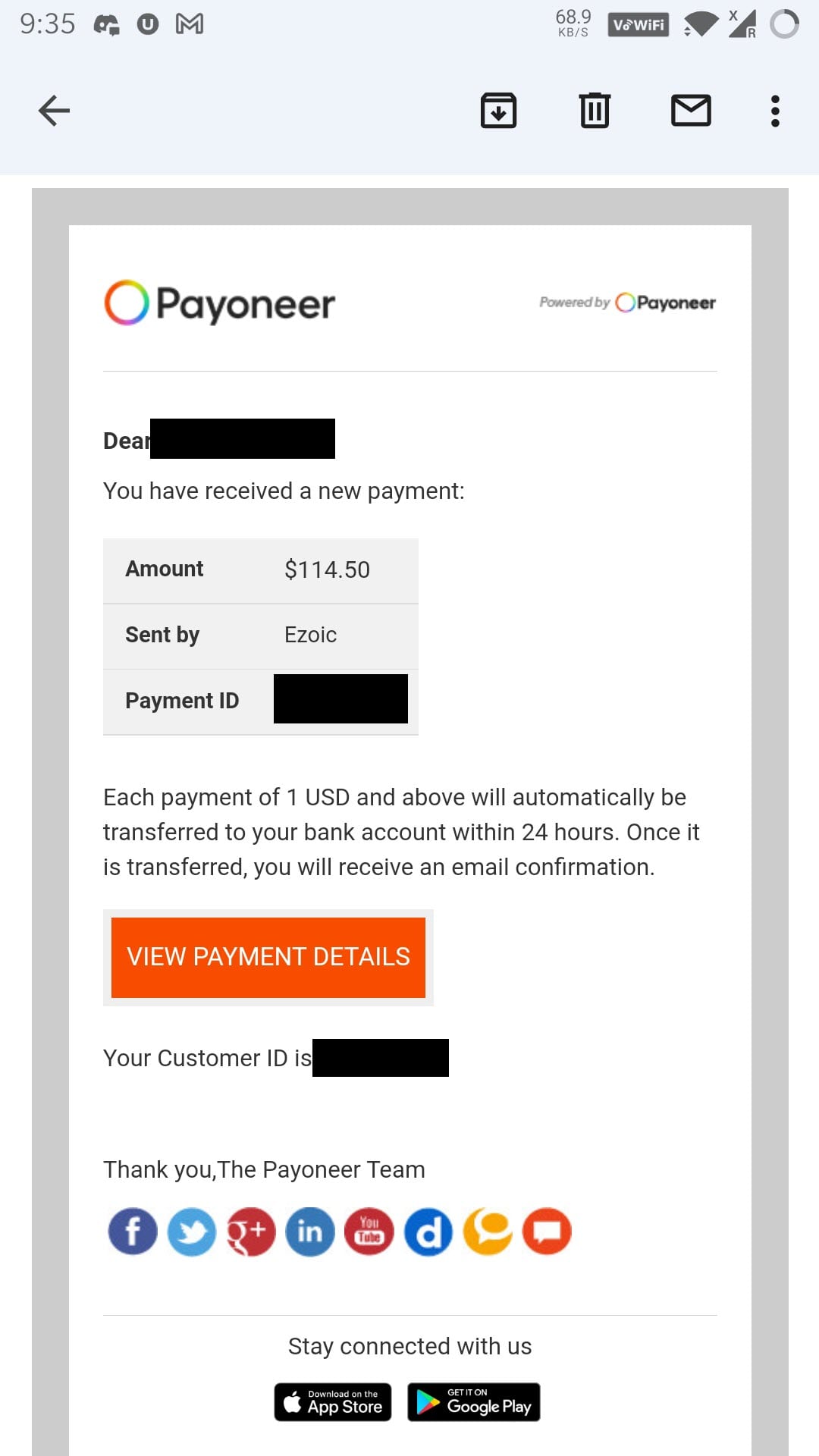Open Google Plus social icon
Viewport: 819px width, 1456px height.
click(x=251, y=1232)
